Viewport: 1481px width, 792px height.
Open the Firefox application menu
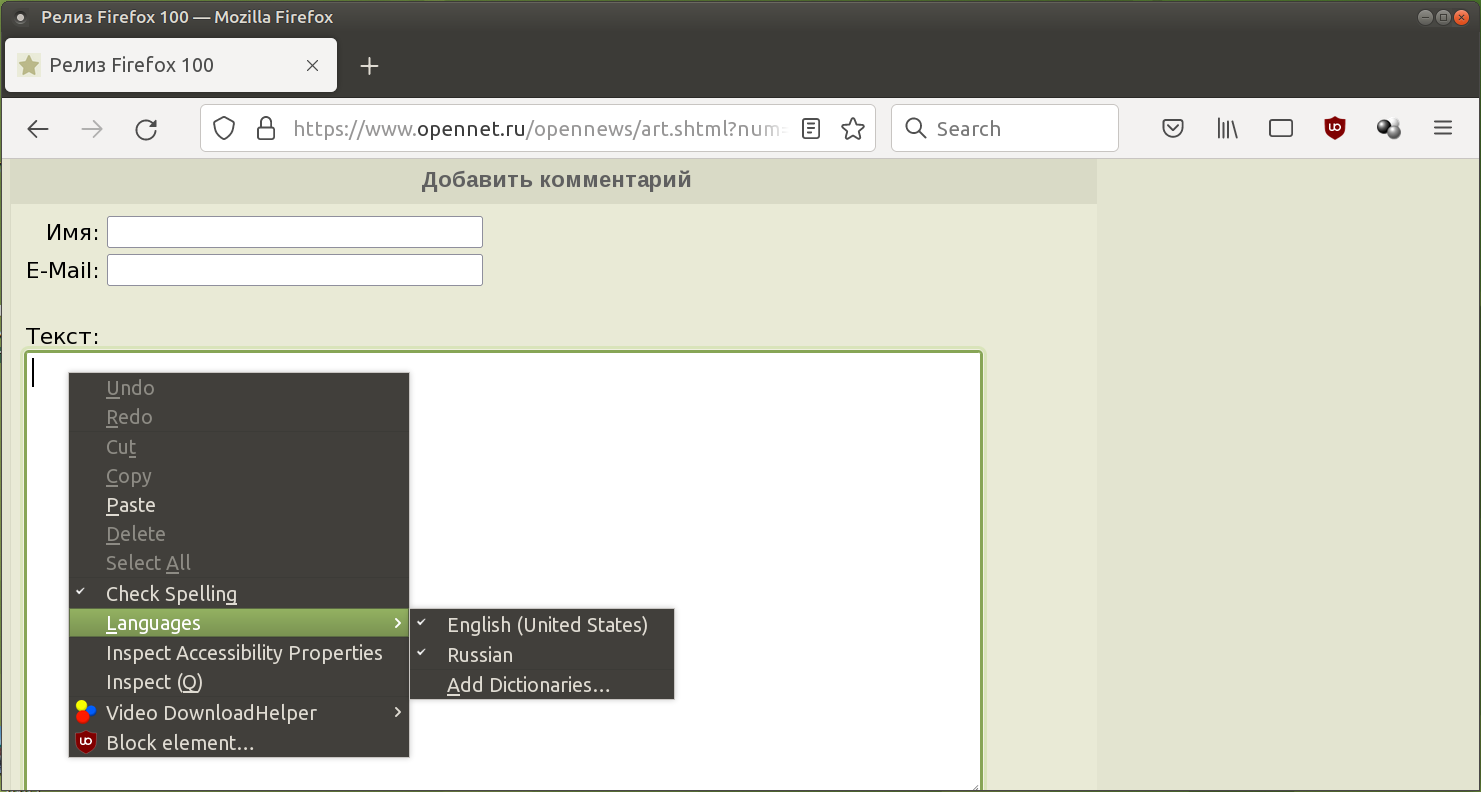[x=1443, y=129]
